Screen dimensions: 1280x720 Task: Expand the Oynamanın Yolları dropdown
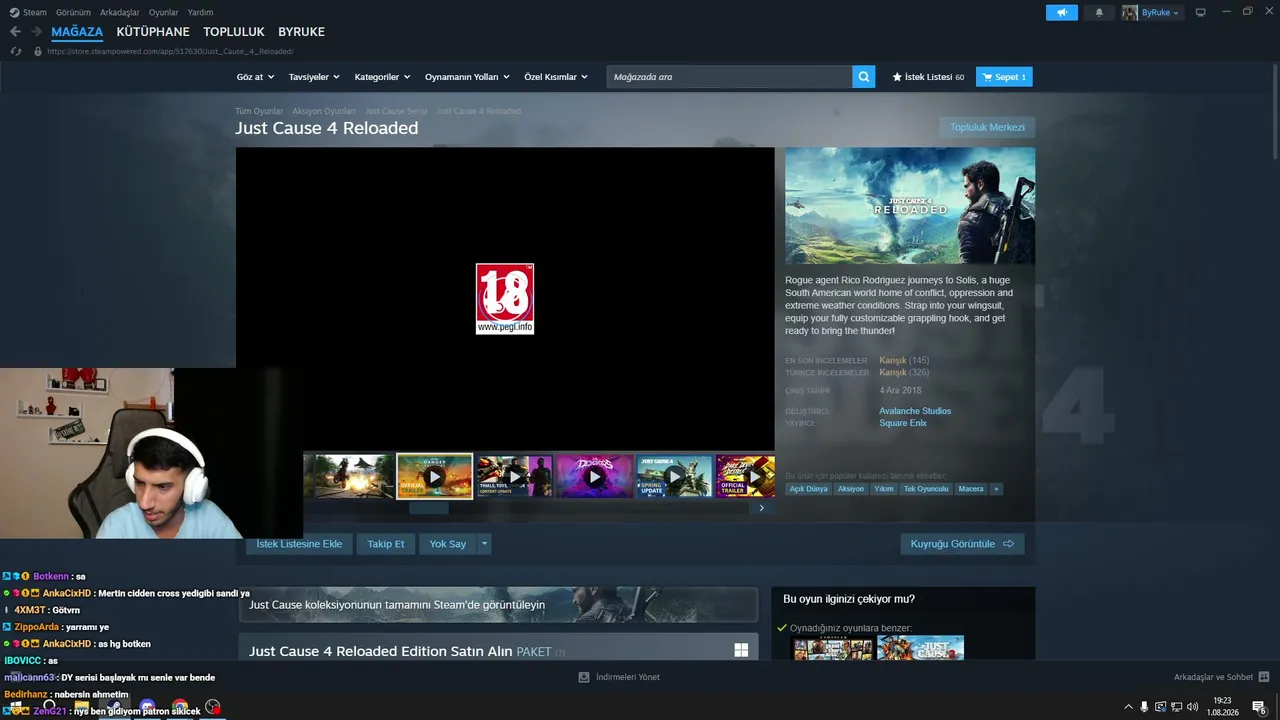[467, 77]
